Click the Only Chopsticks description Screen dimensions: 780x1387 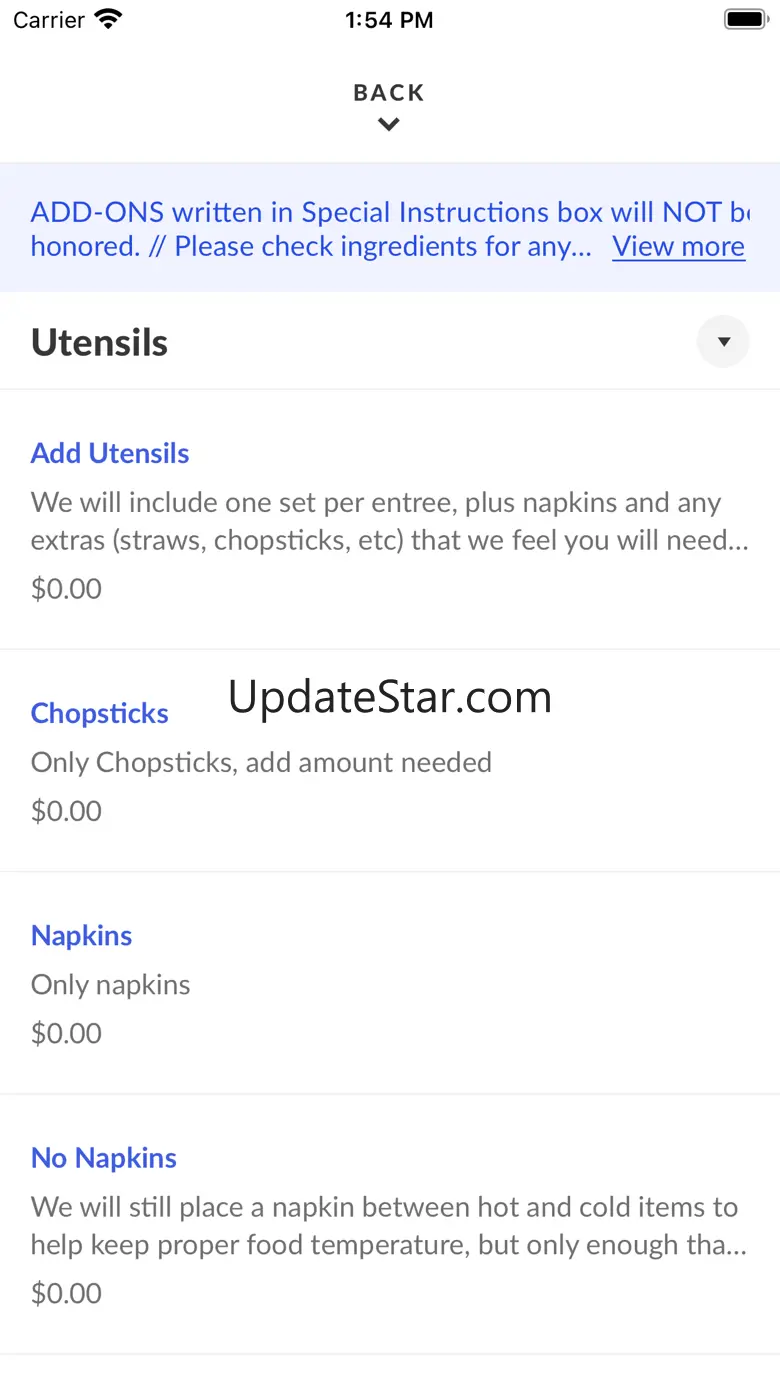pos(261,762)
